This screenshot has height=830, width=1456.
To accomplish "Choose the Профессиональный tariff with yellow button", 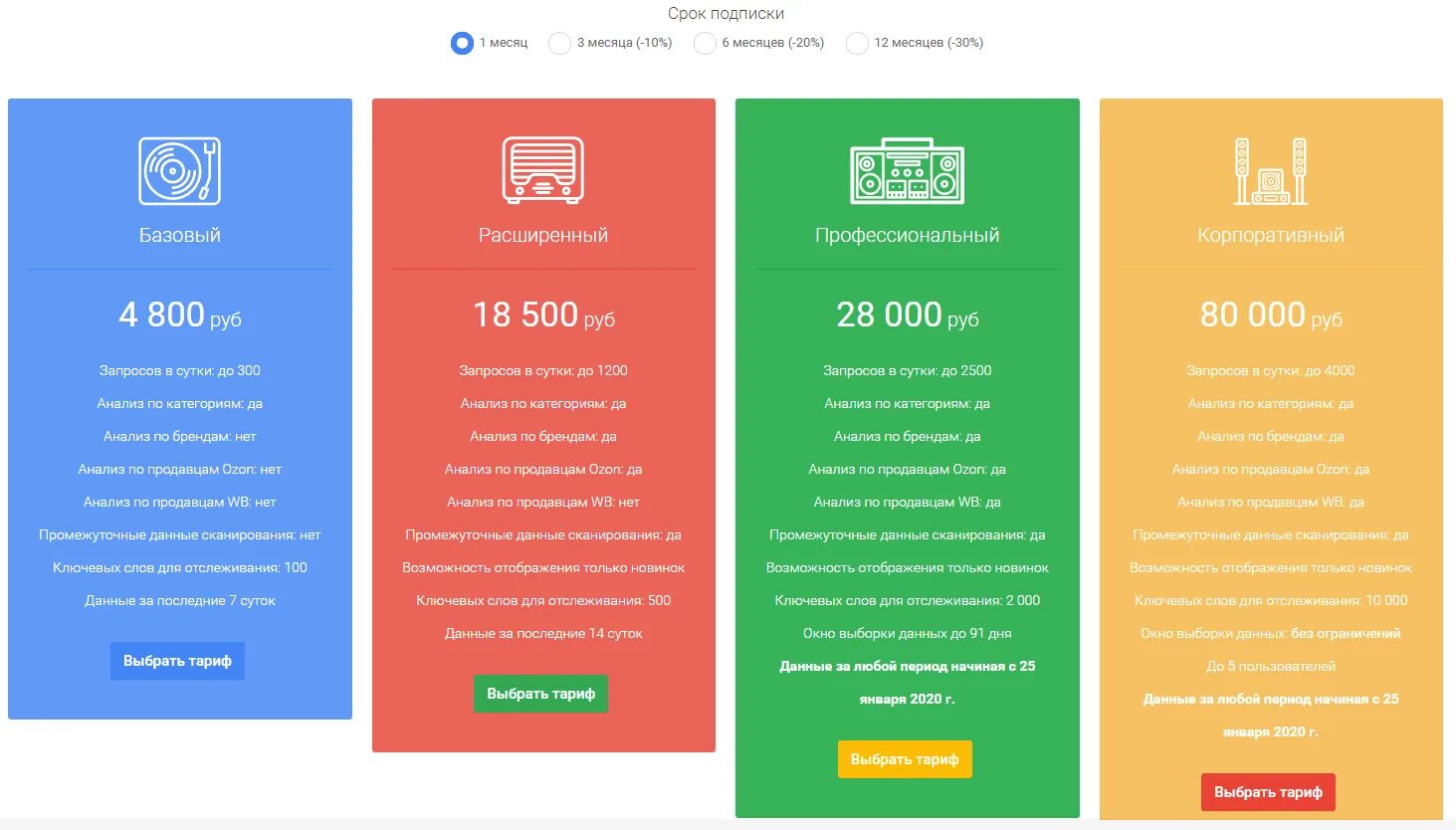I will (905, 759).
